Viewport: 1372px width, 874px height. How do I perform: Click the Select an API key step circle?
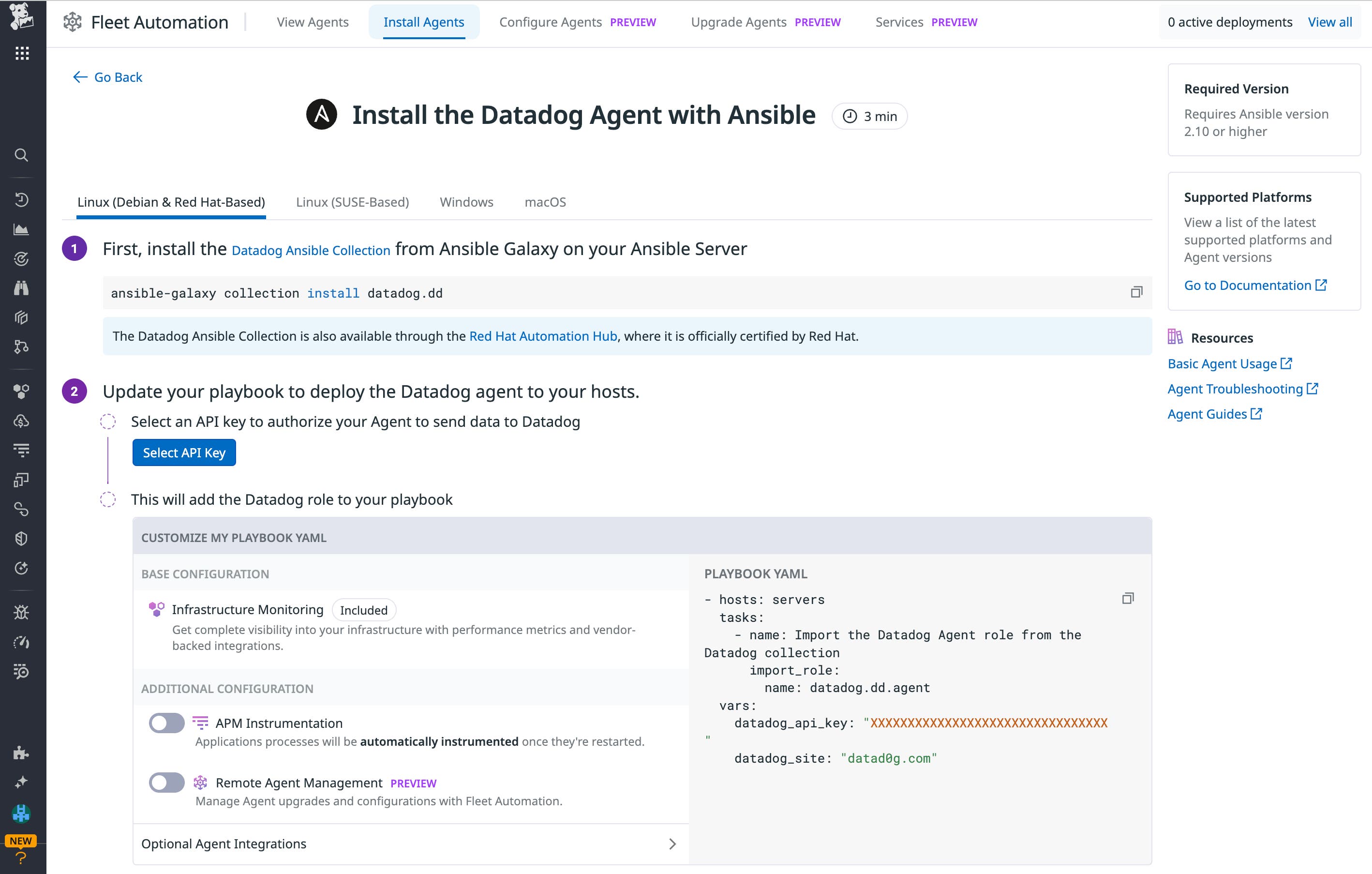coord(108,422)
